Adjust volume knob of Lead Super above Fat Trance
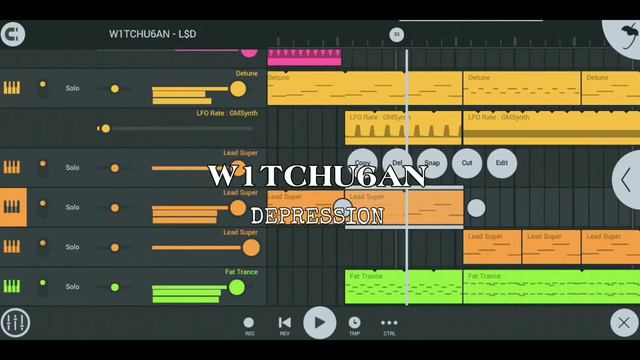The width and height of the screenshot is (640, 360). point(251,248)
